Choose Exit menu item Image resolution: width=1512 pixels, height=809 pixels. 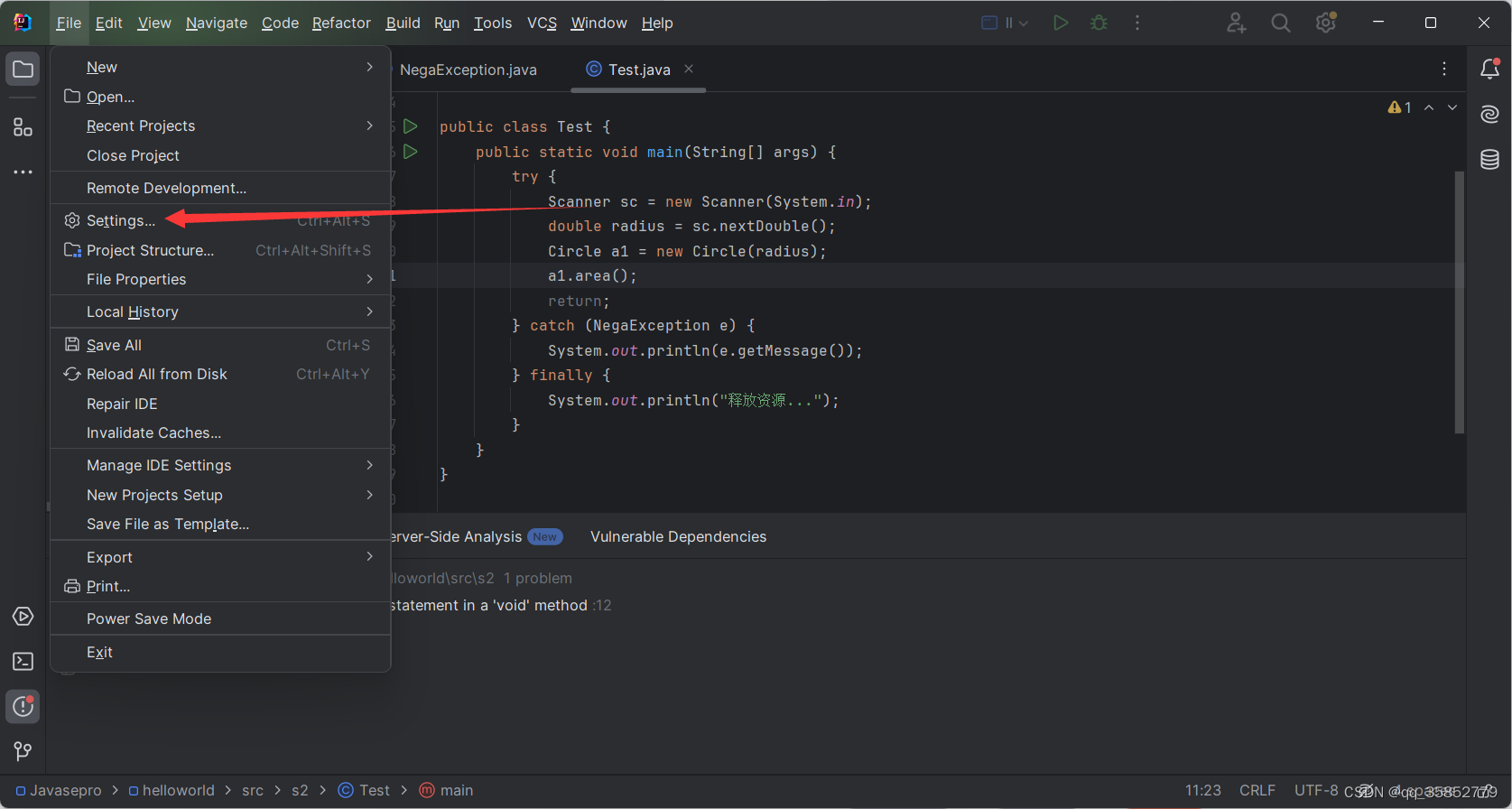coord(220,652)
